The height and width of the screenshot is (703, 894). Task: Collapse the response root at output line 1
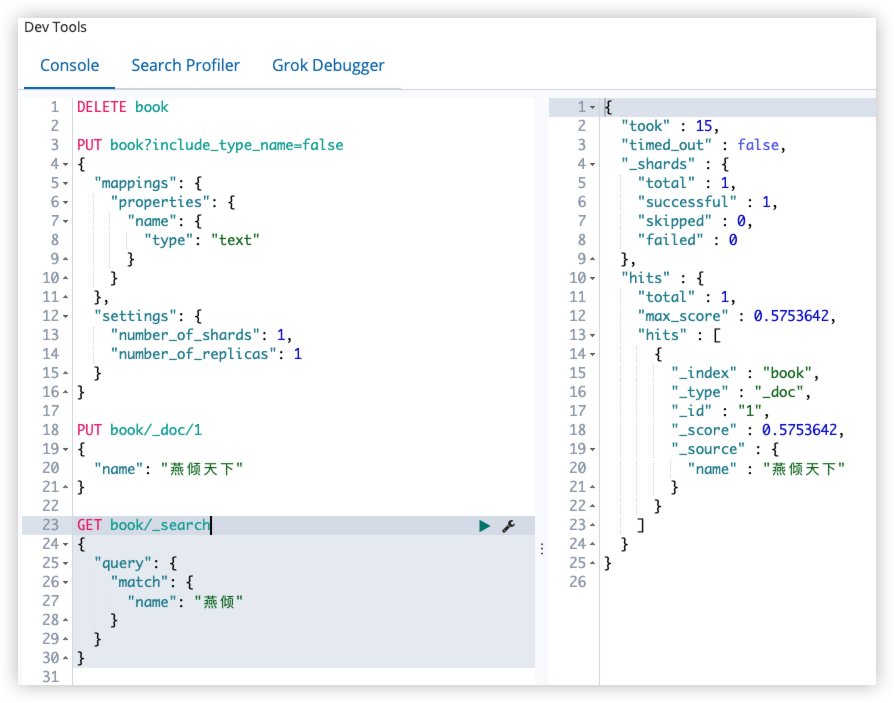coord(592,107)
